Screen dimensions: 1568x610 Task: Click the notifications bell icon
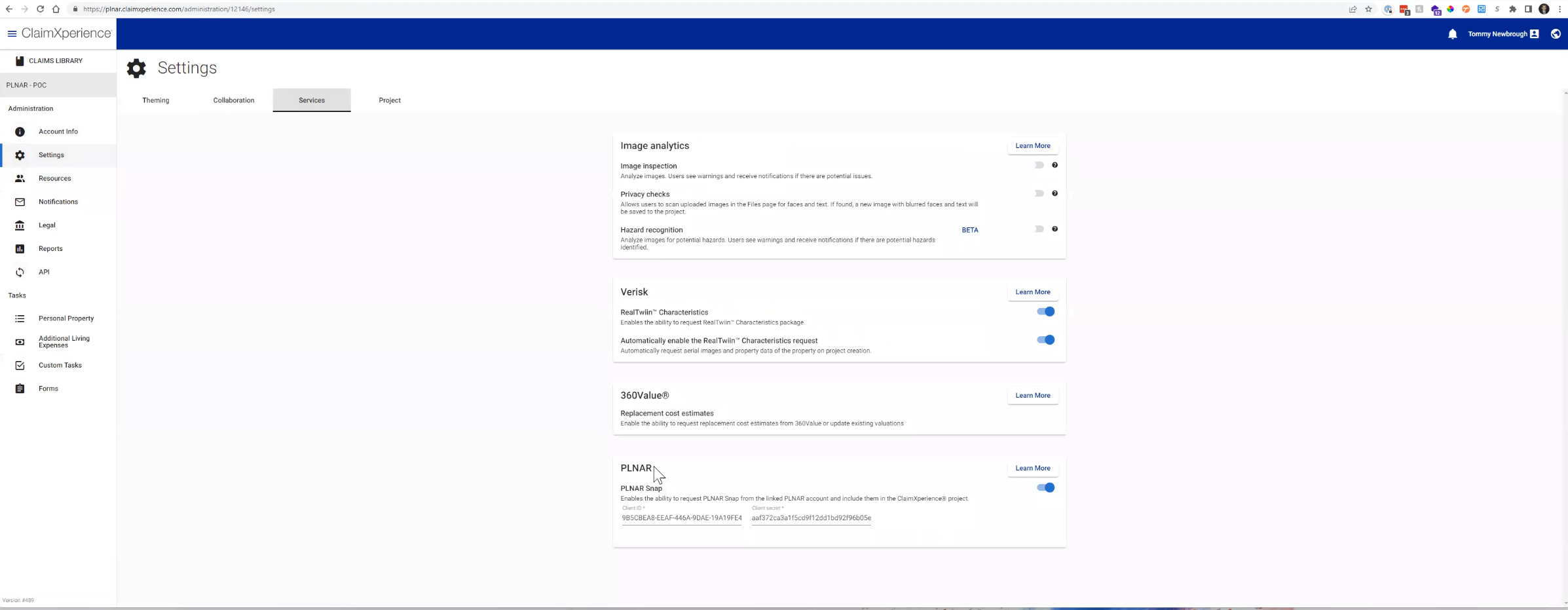click(x=1452, y=34)
